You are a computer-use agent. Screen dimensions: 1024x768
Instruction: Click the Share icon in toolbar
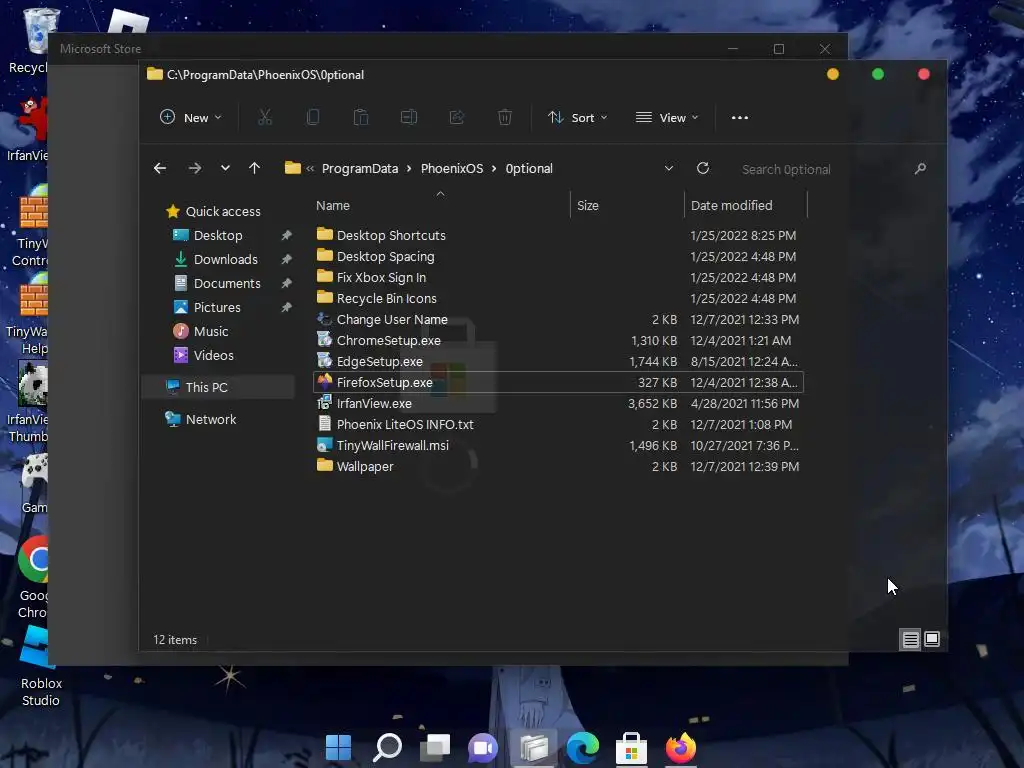coord(456,118)
